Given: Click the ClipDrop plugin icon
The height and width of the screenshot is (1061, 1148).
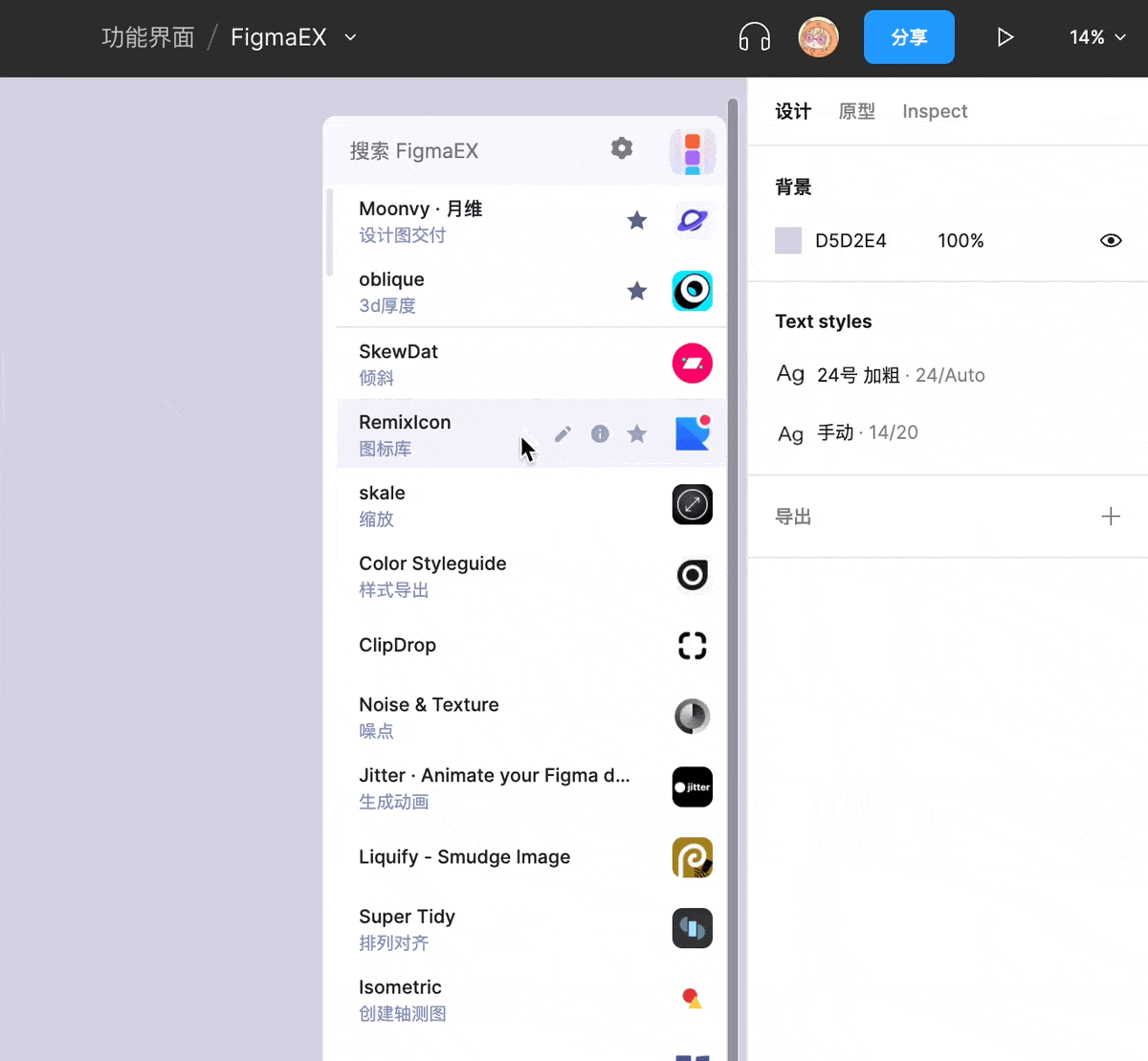Looking at the screenshot, I should point(693,646).
